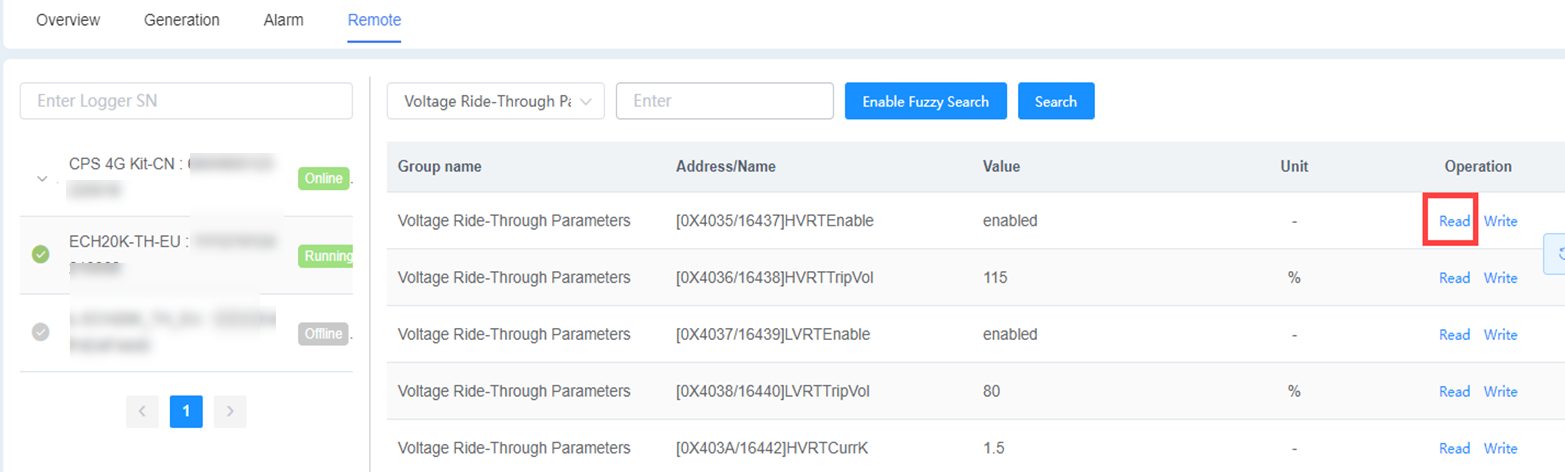Write the LVRTTripVol parameter
The image size is (1565, 472).
1500,391
